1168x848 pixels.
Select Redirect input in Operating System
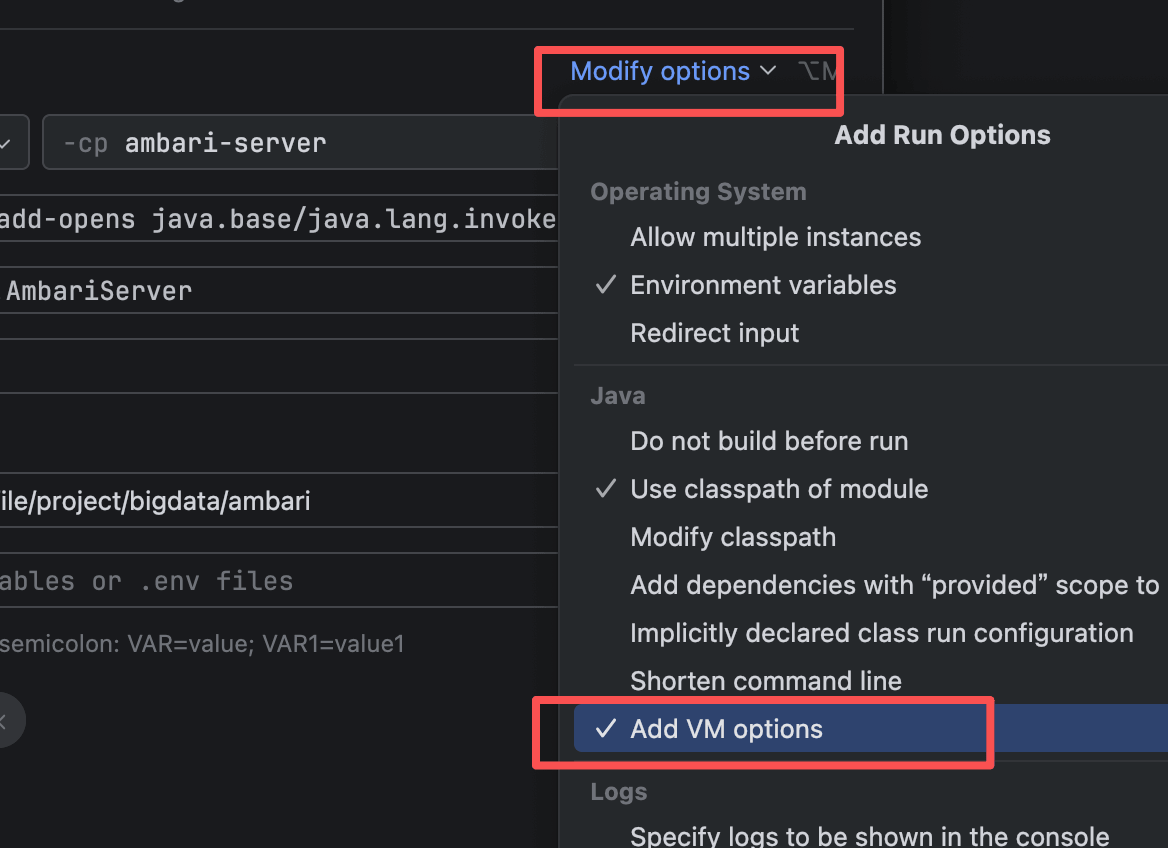click(714, 333)
